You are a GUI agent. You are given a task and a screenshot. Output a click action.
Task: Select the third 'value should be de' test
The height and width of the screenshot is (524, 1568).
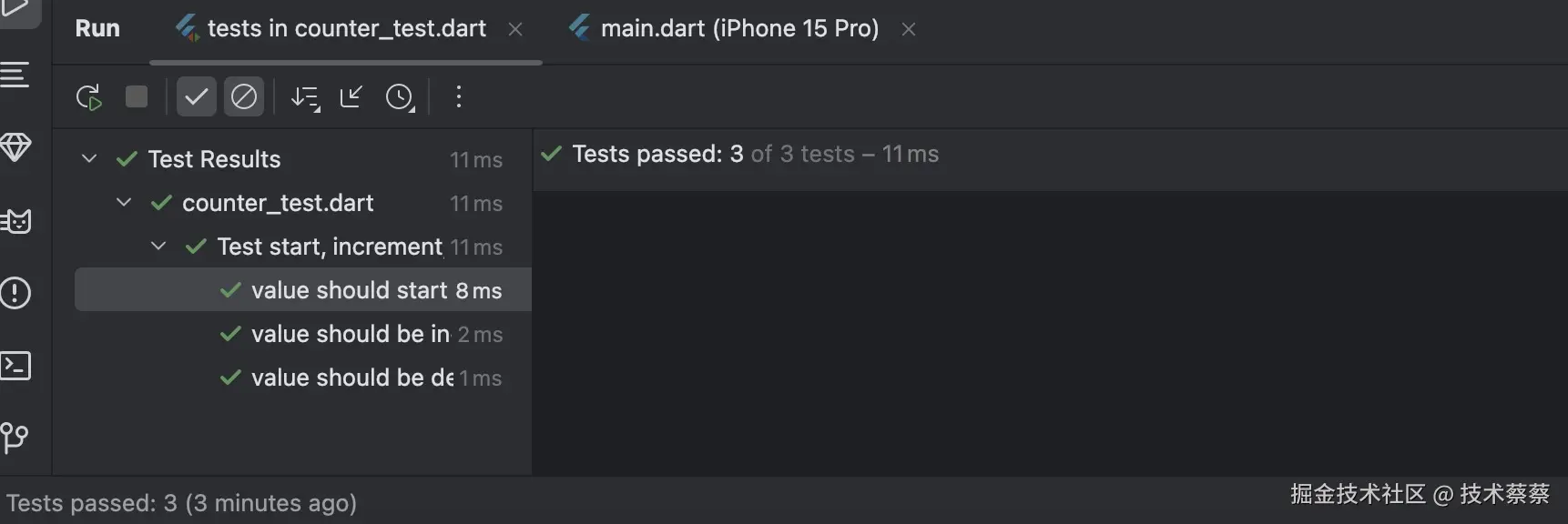click(352, 378)
